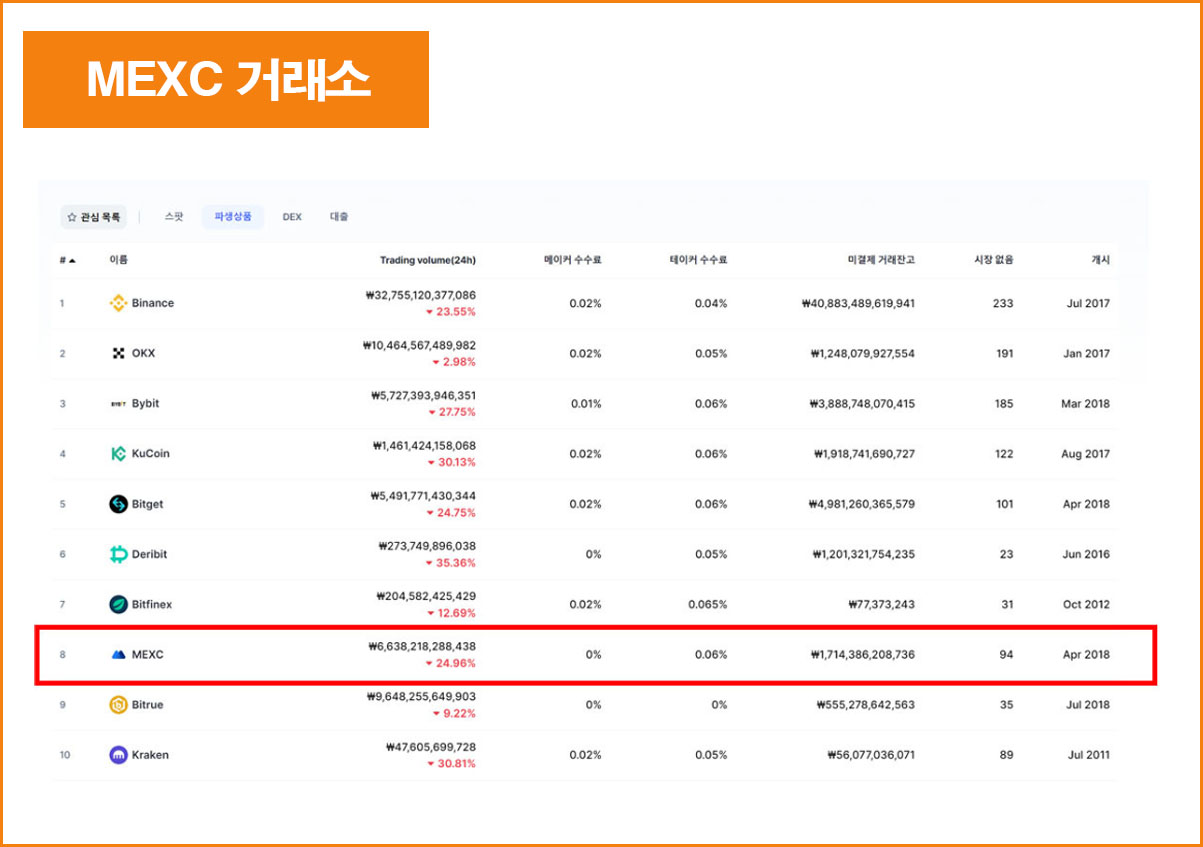
Task: Sort by 미결제 거래잔고 column
Action: click(x=881, y=260)
